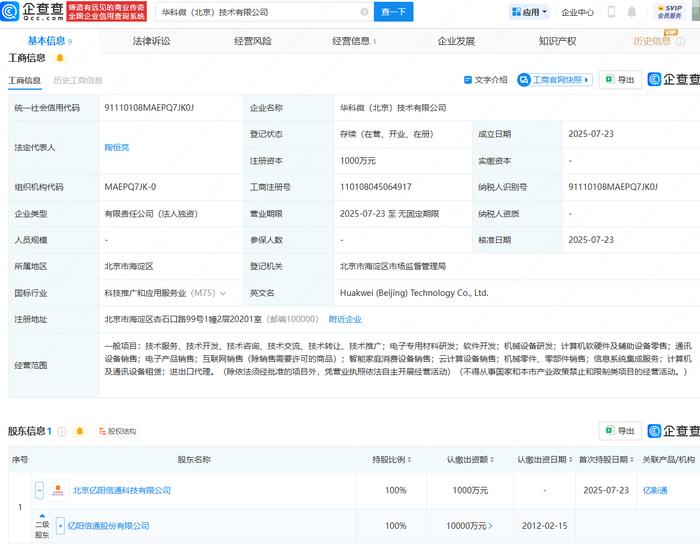Image resolution: width=700 pixels, height=544 pixels.
Task: Switch to the 企业发展 tab
Action: click(x=456, y=41)
